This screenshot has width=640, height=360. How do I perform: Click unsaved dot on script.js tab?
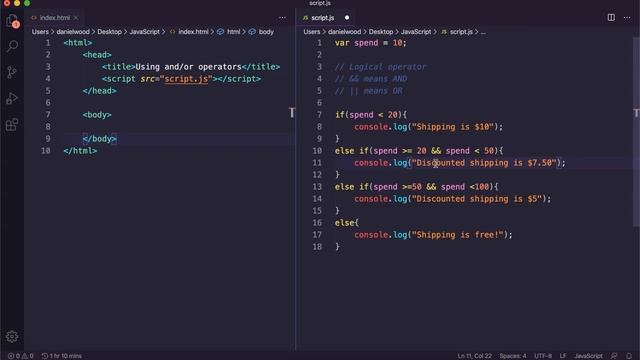[347, 18]
